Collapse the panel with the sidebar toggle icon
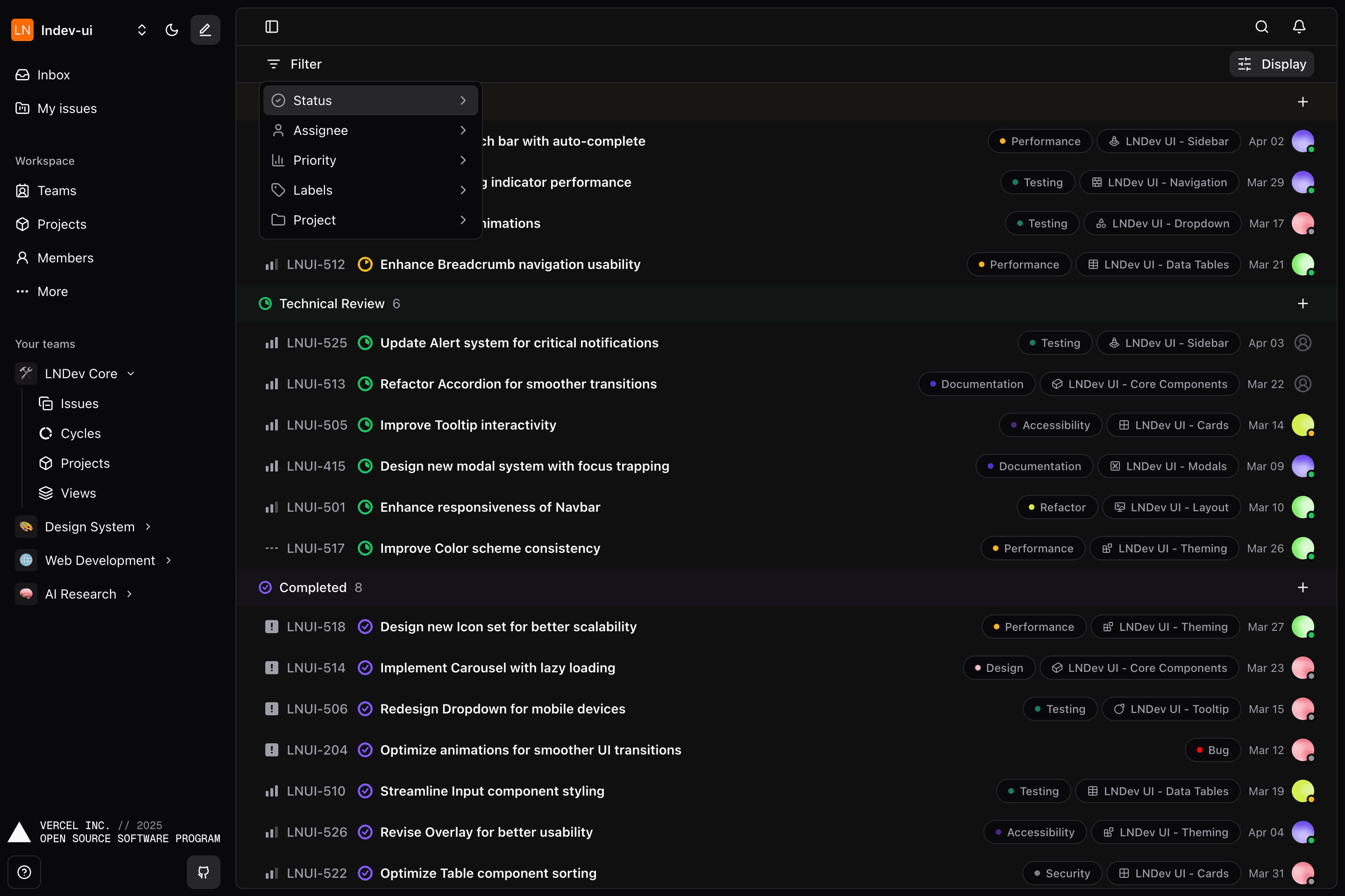Image resolution: width=1345 pixels, height=896 pixels. (x=271, y=26)
